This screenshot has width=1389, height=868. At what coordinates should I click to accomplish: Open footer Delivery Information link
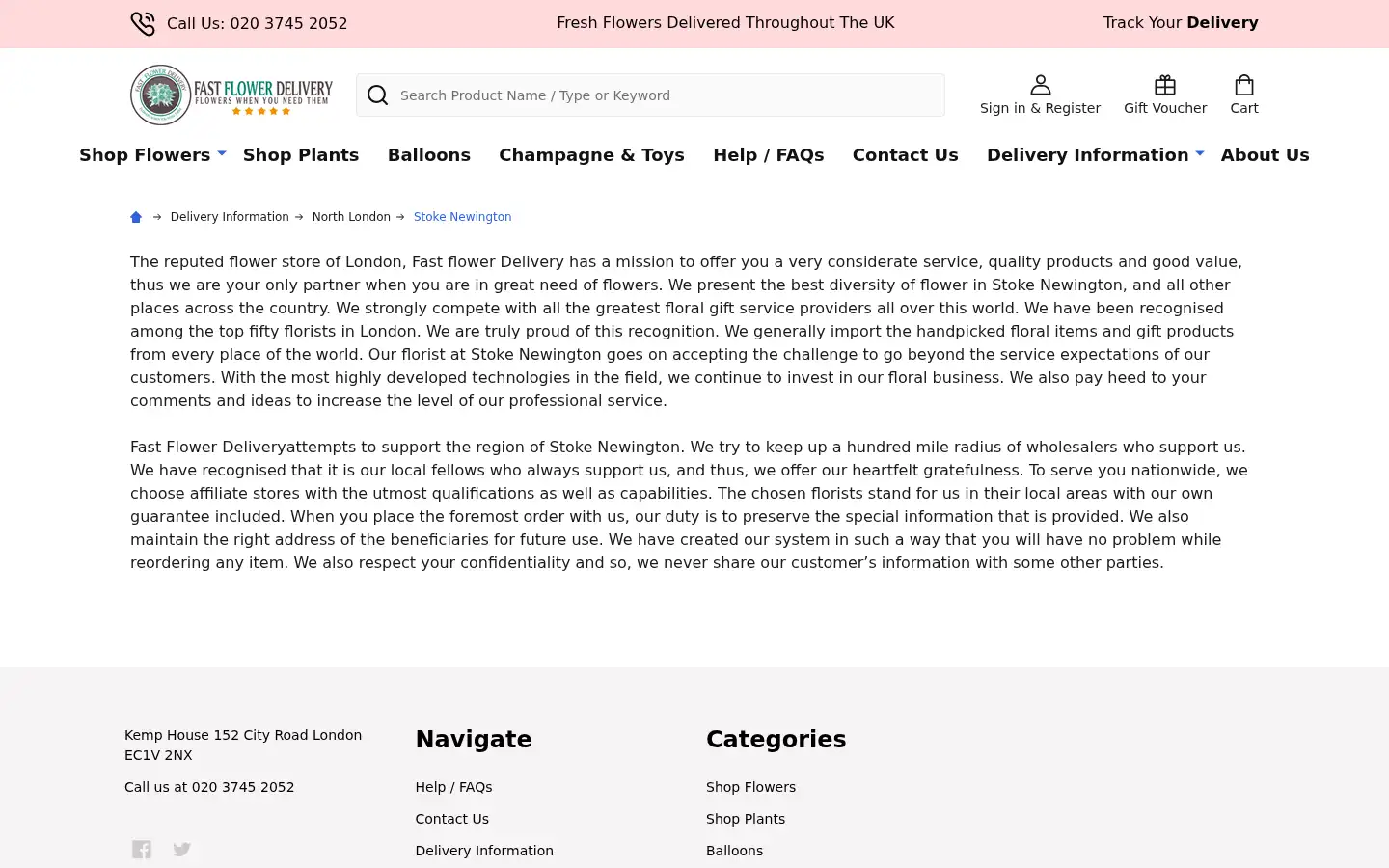tap(484, 851)
